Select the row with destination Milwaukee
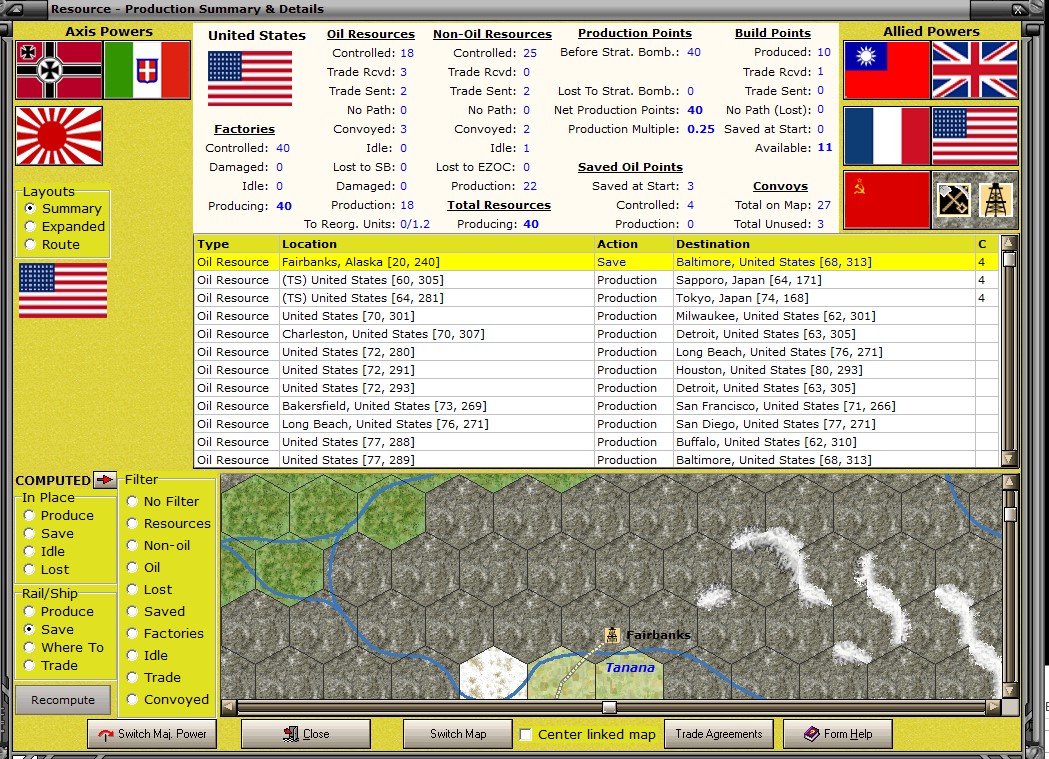 596,316
